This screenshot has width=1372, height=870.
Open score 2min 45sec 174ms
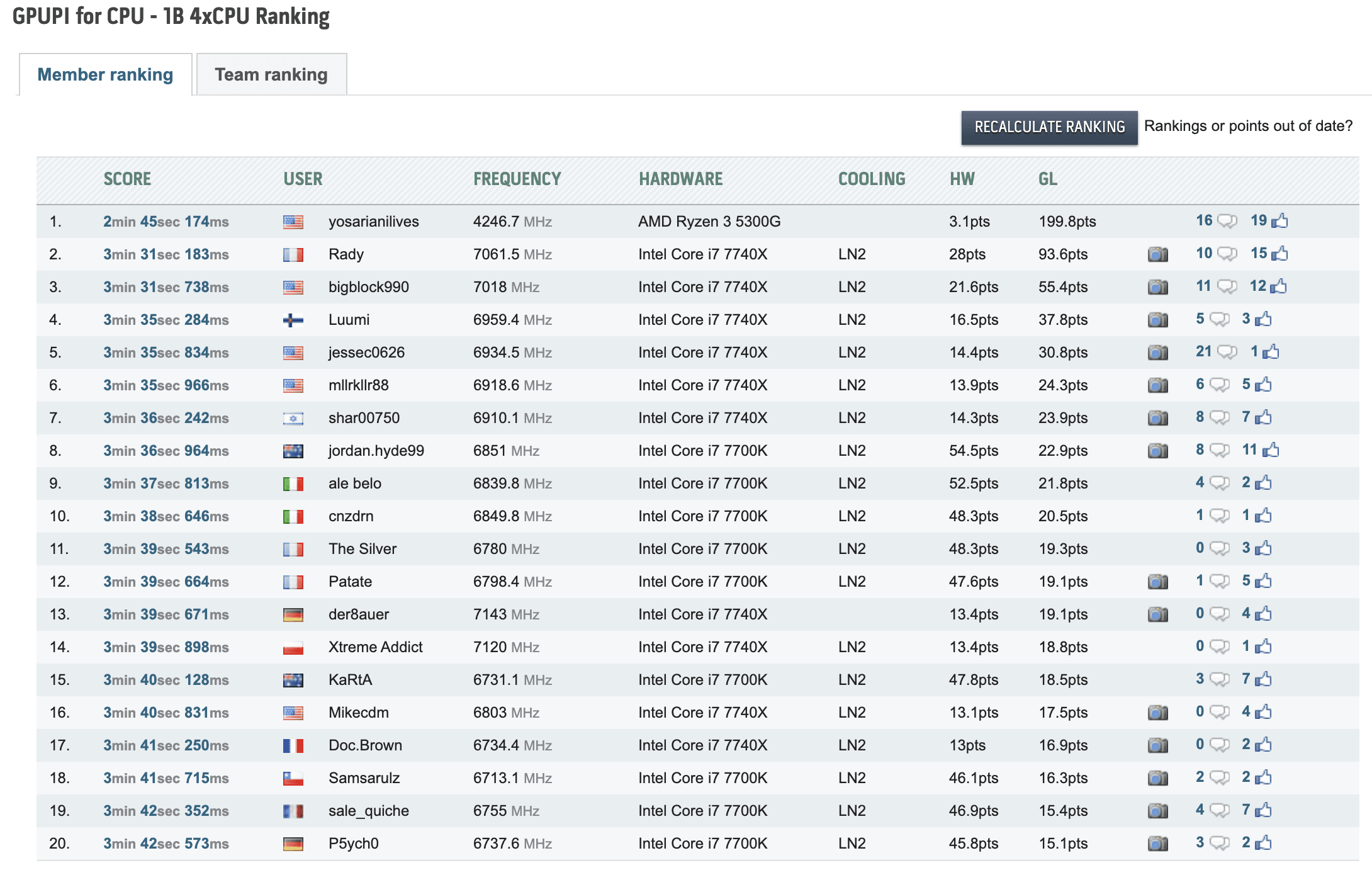(x=166, y=222)
